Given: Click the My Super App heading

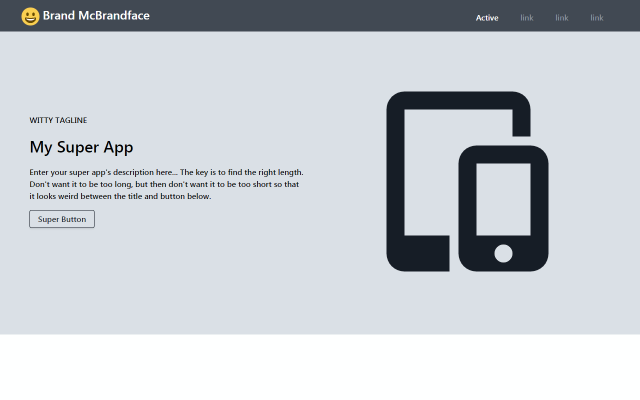Looking at the screenshot, I should [81, 147].
